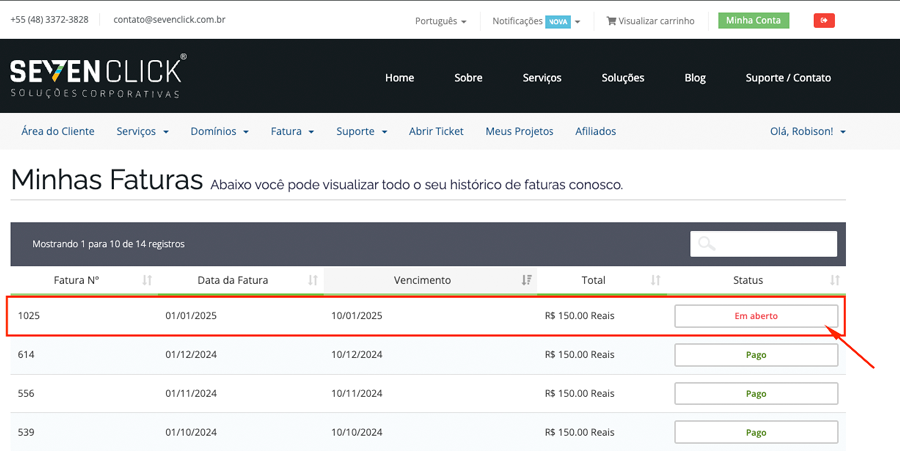Click the green Minha Conta button
This screenshot has height=451, width=900.
click(753, 20)
